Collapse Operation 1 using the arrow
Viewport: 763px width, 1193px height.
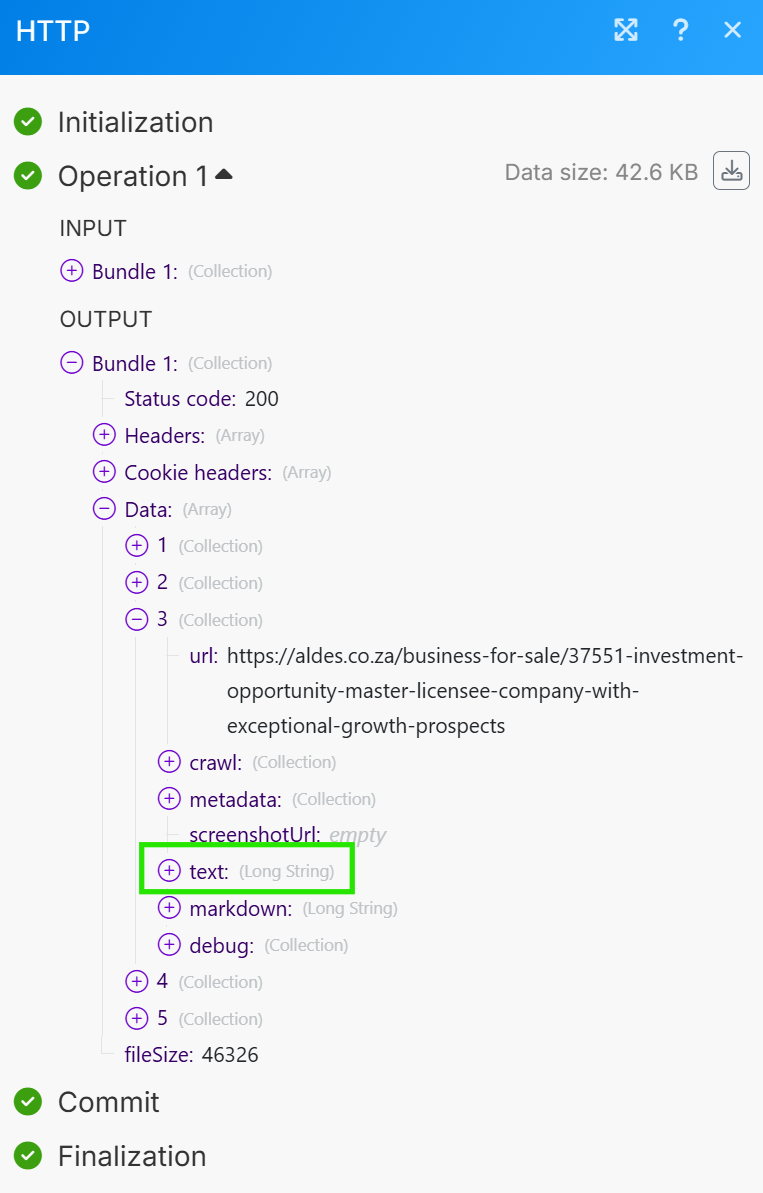click(224, 175)
